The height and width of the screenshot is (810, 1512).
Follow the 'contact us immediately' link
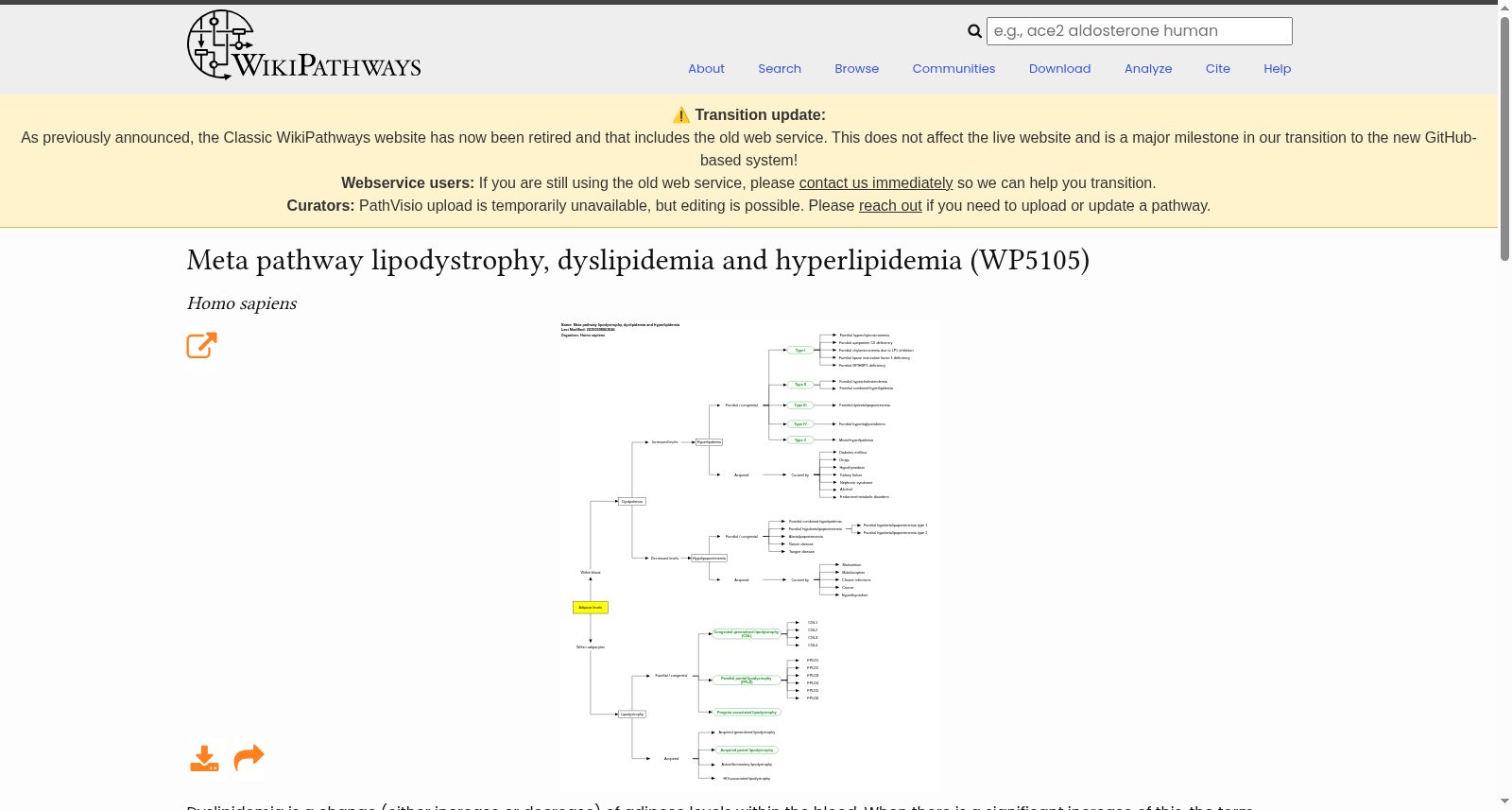pos(876,183)
